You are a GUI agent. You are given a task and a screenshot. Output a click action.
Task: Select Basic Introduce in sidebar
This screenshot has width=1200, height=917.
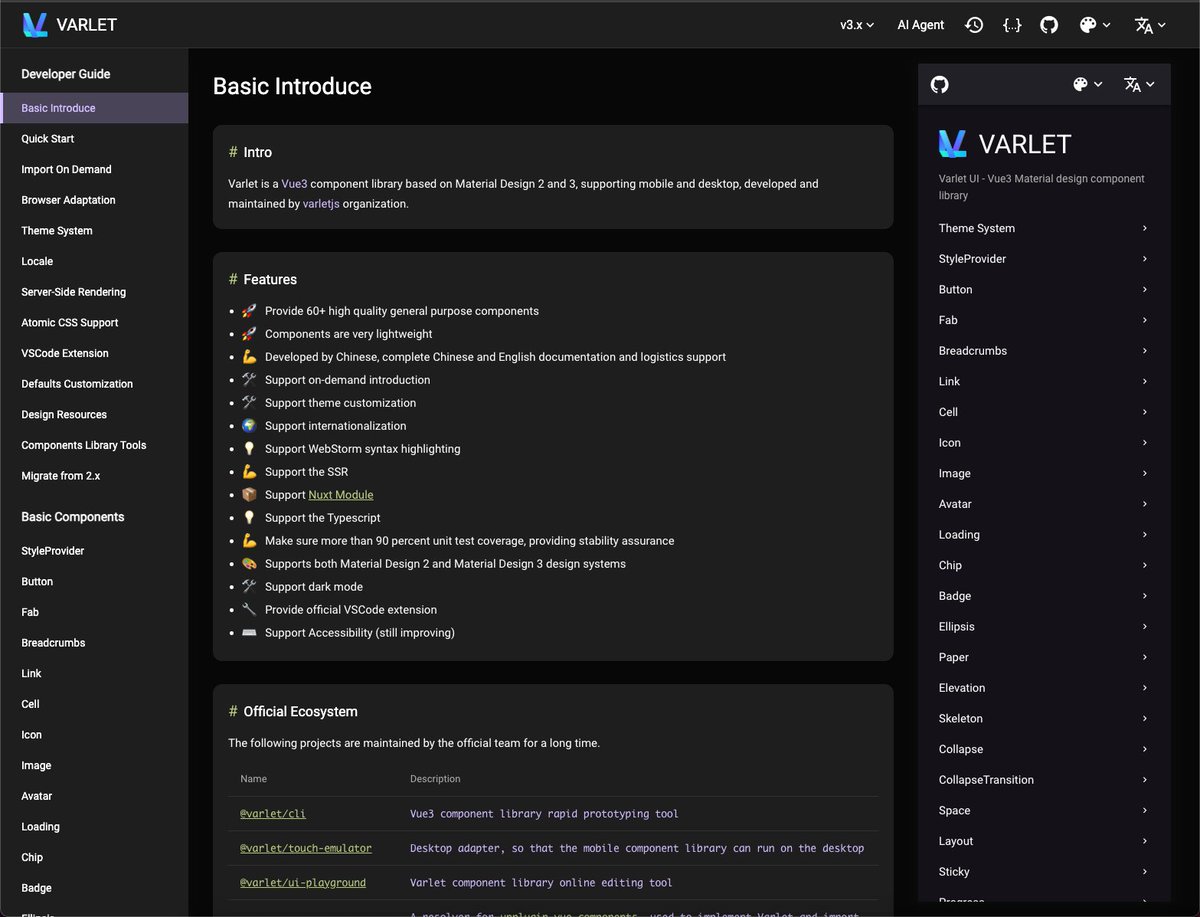pos(94,108)
